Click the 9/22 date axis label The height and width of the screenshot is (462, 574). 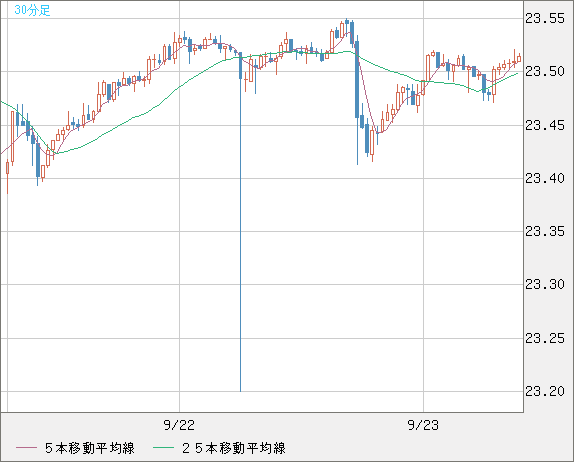pos(179,425)
